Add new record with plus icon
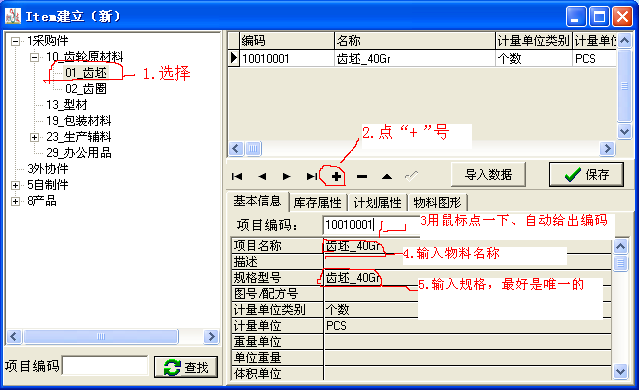Screen dimensions: 639x390 tap(337, 176)
